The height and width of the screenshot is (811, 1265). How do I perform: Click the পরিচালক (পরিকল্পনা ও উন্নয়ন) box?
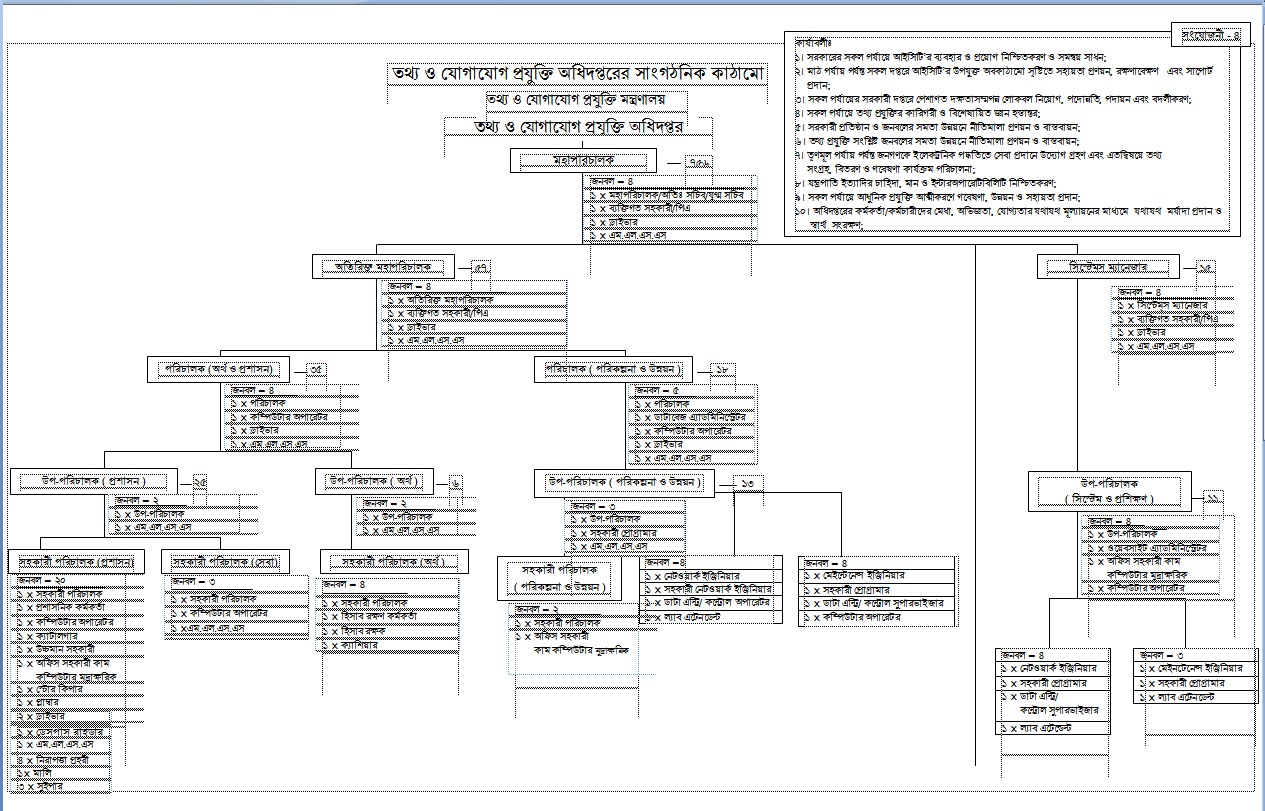click(x=606, y=369)
